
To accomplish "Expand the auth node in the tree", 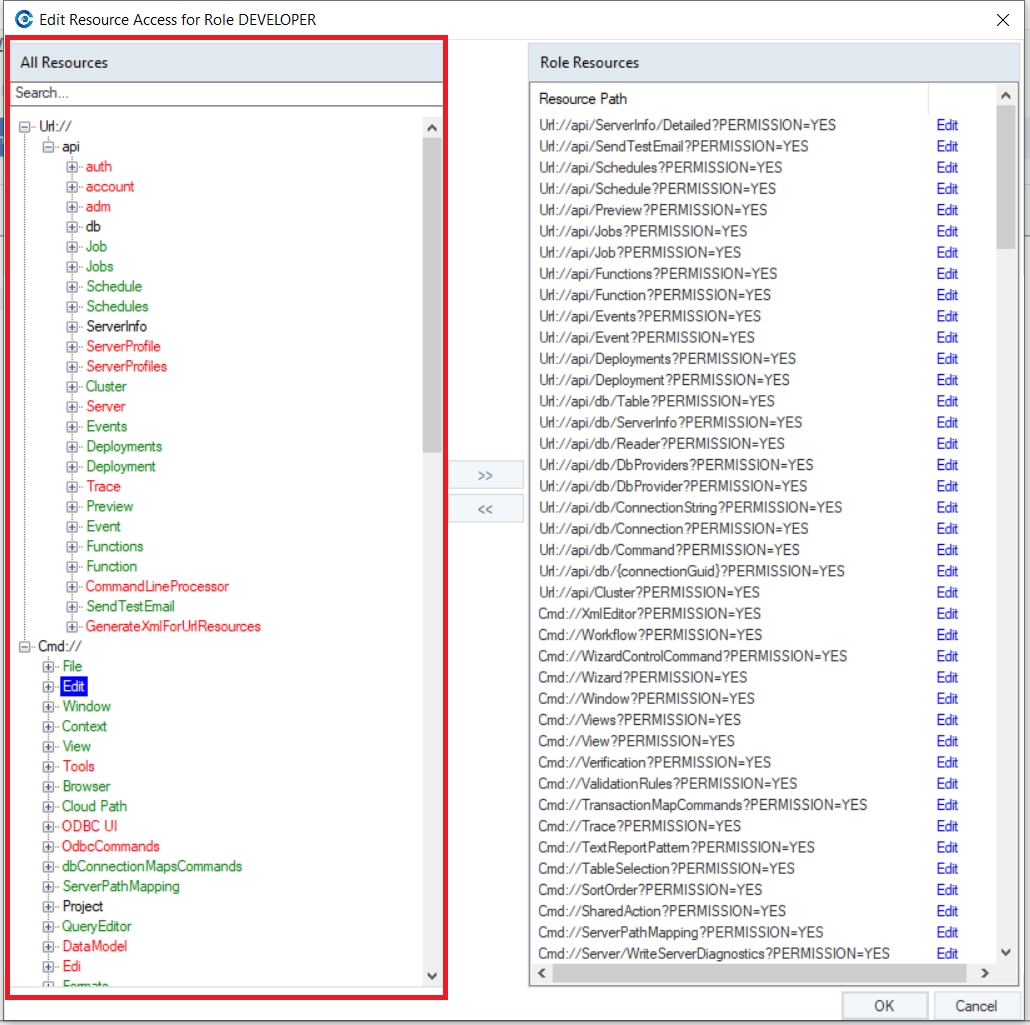I will click(x=72, y=167).
